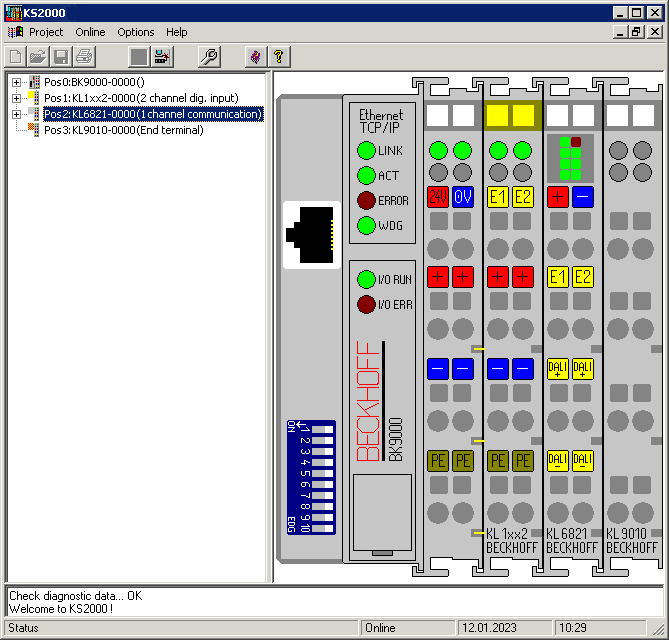Click the left DALI+ contact on KL6821
This screenshot has width=669, height=640.
point(558,369)
